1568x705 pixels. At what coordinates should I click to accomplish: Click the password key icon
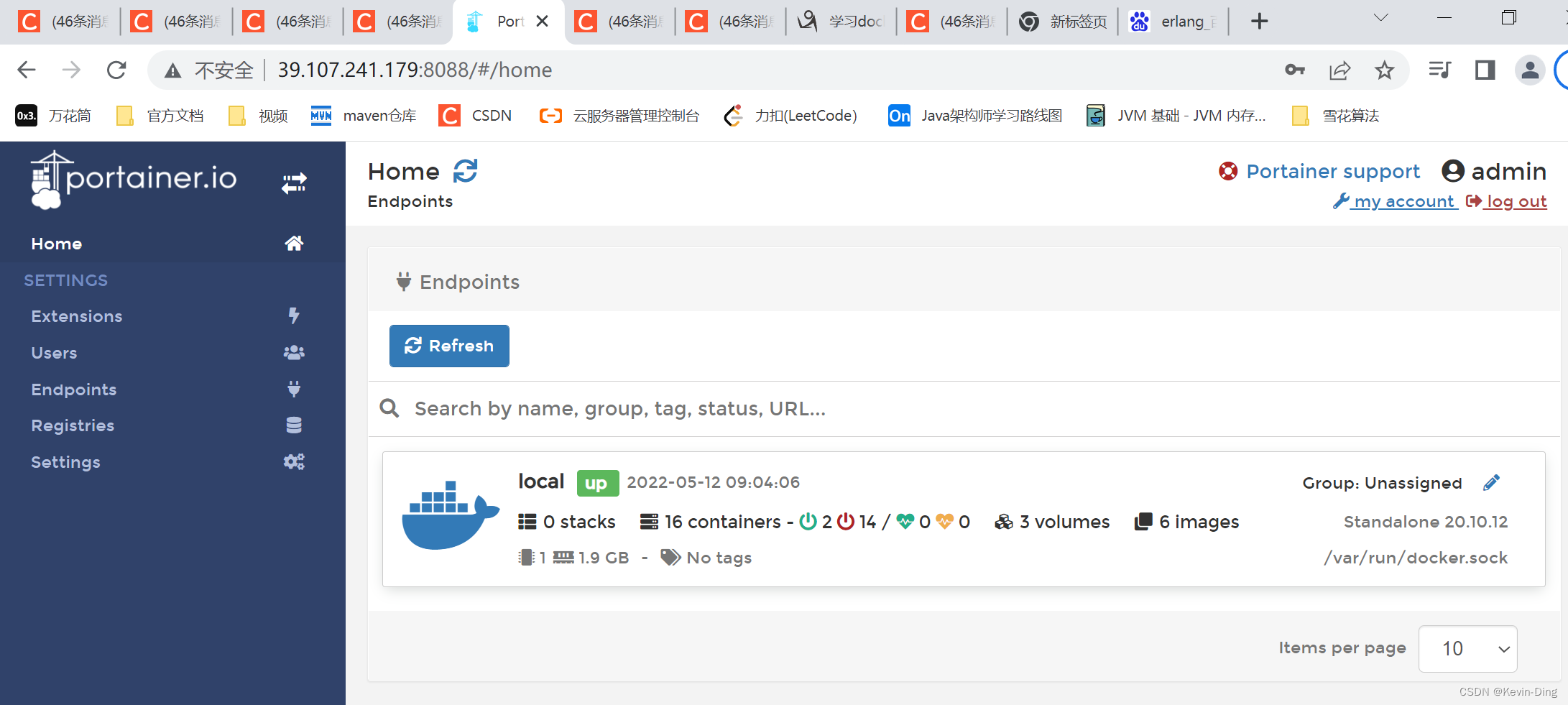click(1295, 70)
